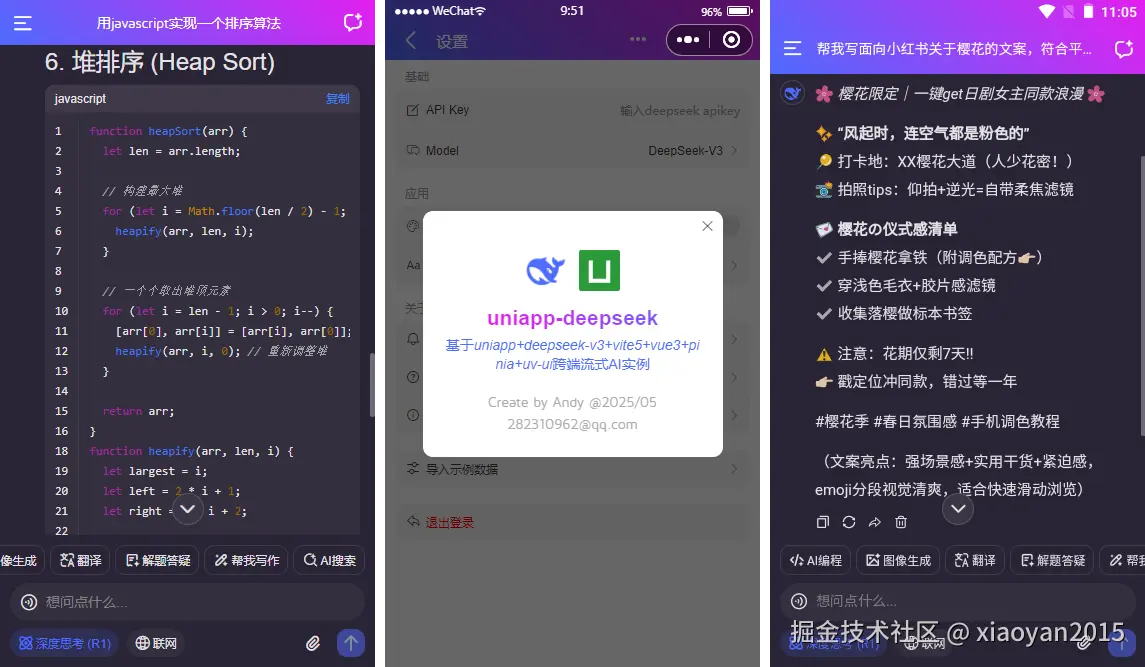The width and height of the screenshot is (1145, 667).
Task: Attach a file with the paperclip icon
Action: [311, 643]
